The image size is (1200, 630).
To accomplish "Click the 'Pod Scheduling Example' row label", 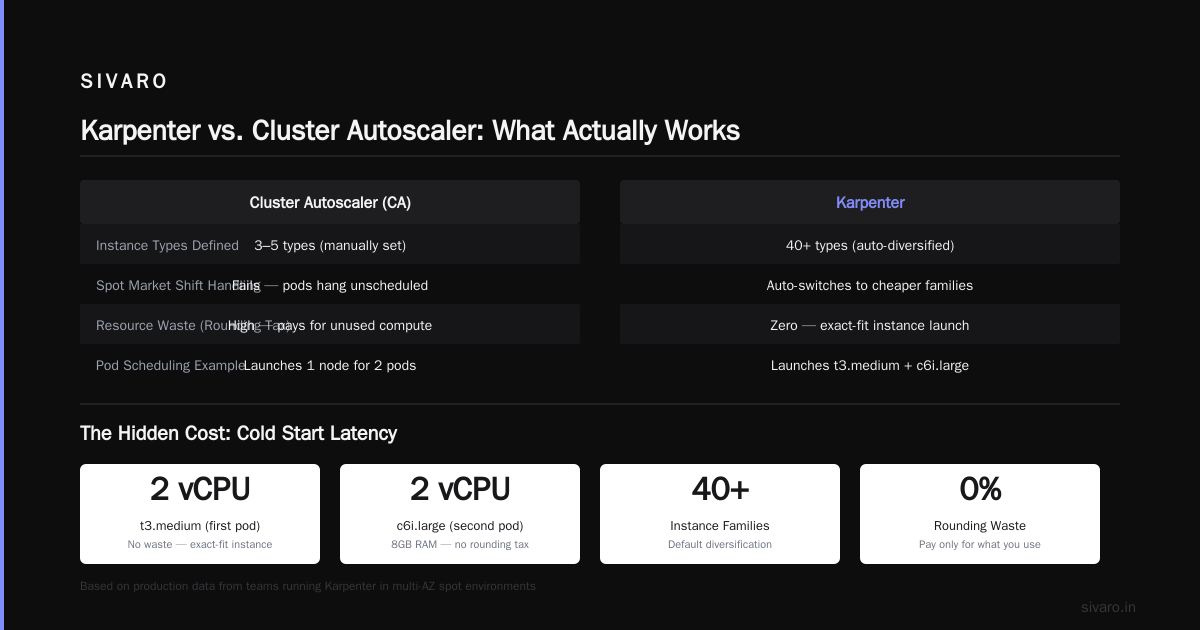I will pos(170,365).
